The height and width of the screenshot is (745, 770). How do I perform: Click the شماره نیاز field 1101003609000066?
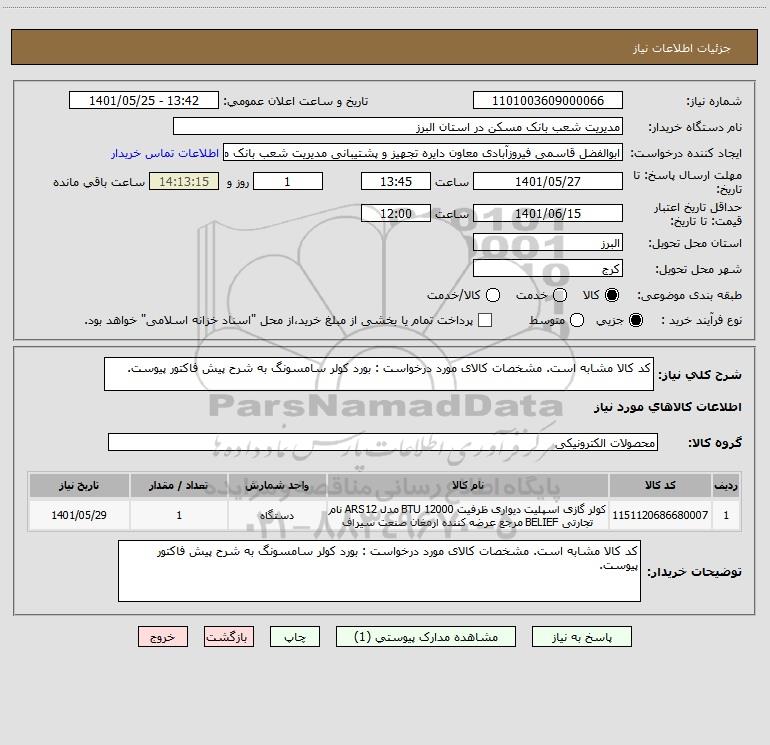point(548,100)
